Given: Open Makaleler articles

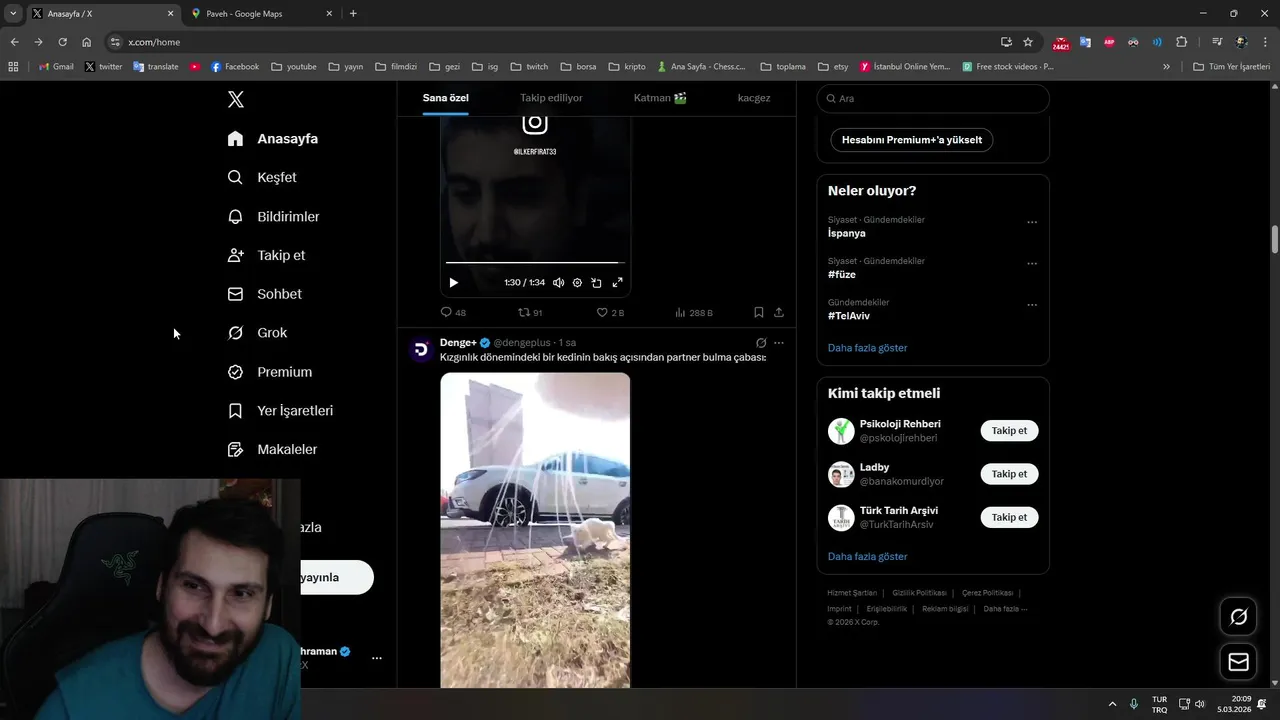Looking at the screenshot, I should (272, 450).
